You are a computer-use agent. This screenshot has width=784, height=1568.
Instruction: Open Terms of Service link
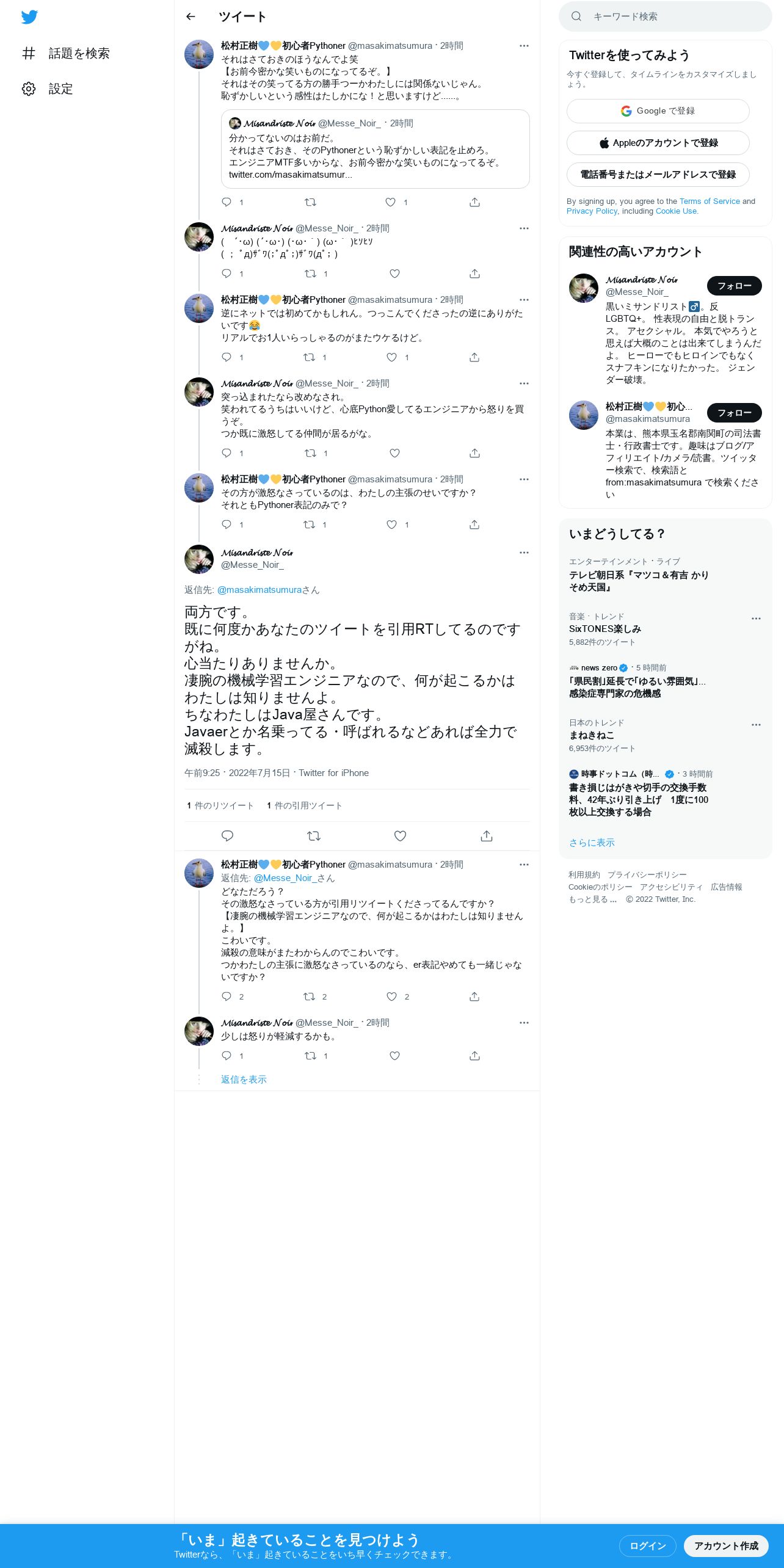[x=710, y=201]
